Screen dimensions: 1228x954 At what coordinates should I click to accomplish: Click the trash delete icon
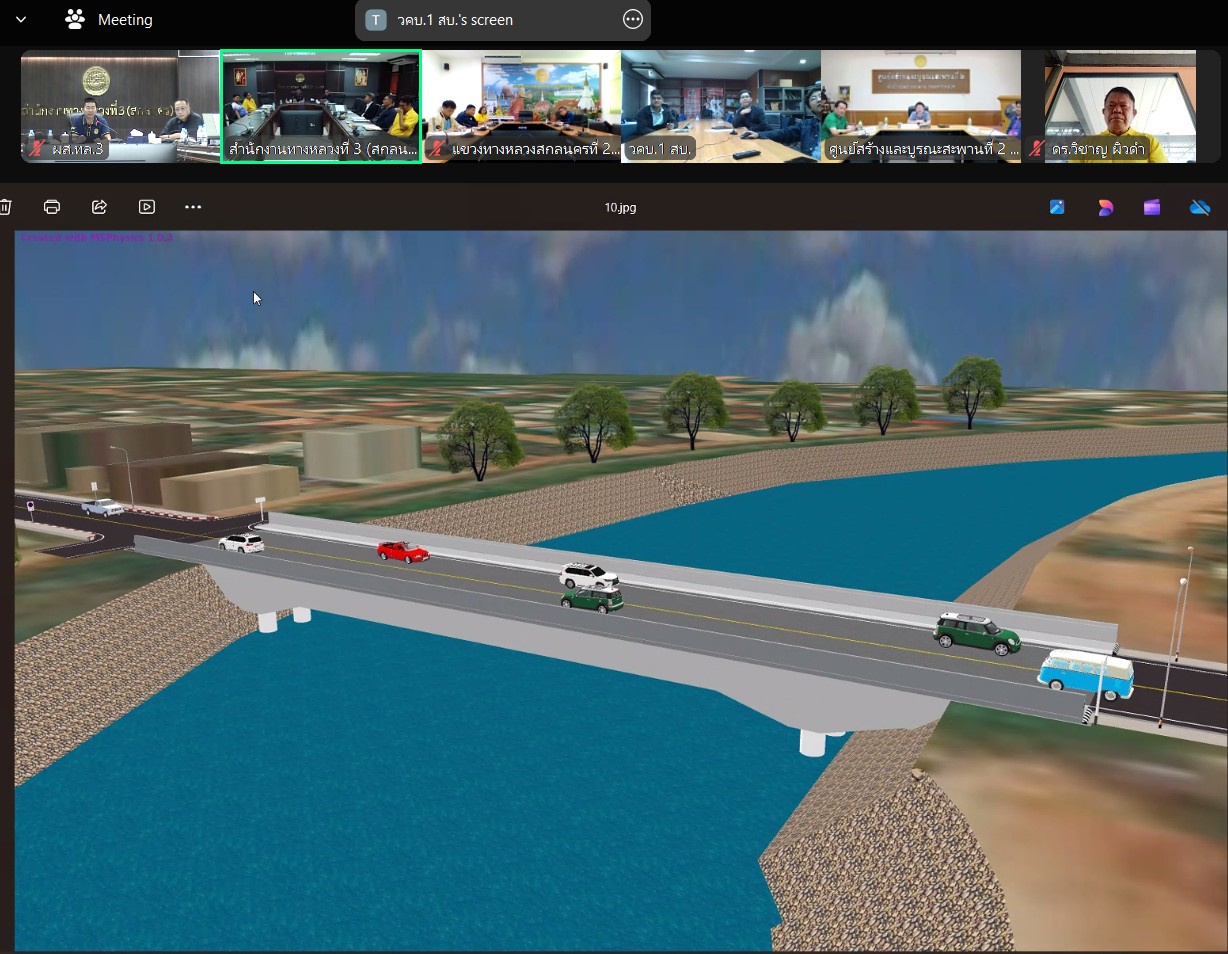(6, 207)
